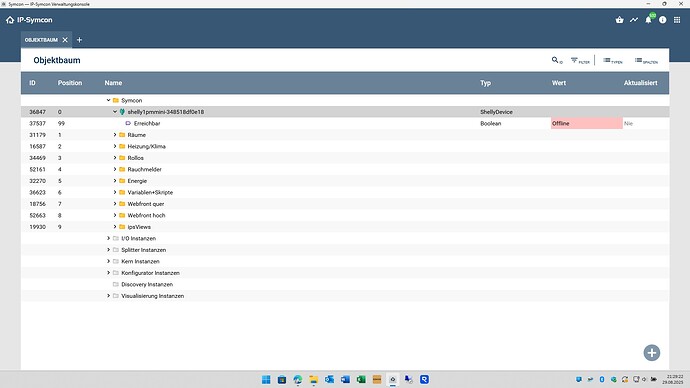This screenshot has width=690, height=388.
Task: Sort by the ID column header
Action: pos(33,83)
